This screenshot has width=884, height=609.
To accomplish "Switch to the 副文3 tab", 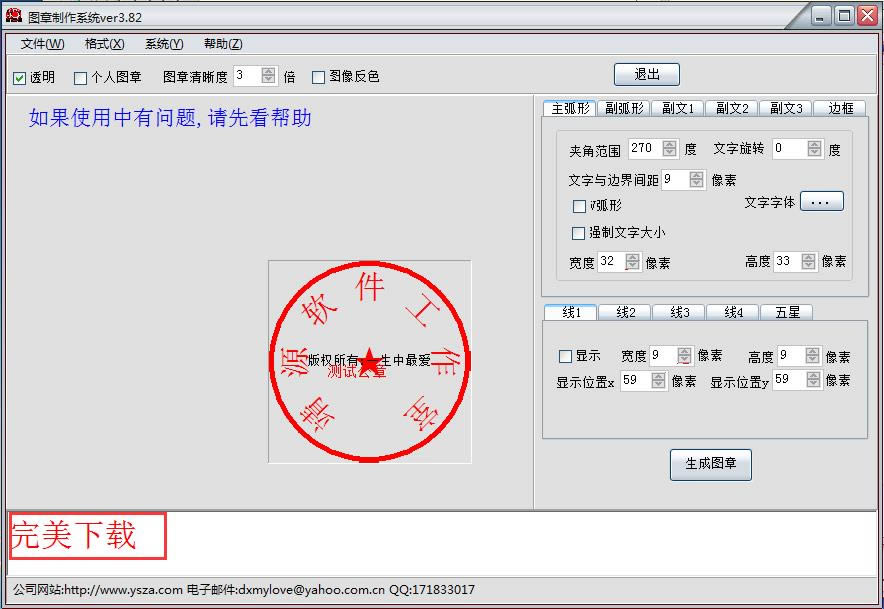I will tap(786, 108).
